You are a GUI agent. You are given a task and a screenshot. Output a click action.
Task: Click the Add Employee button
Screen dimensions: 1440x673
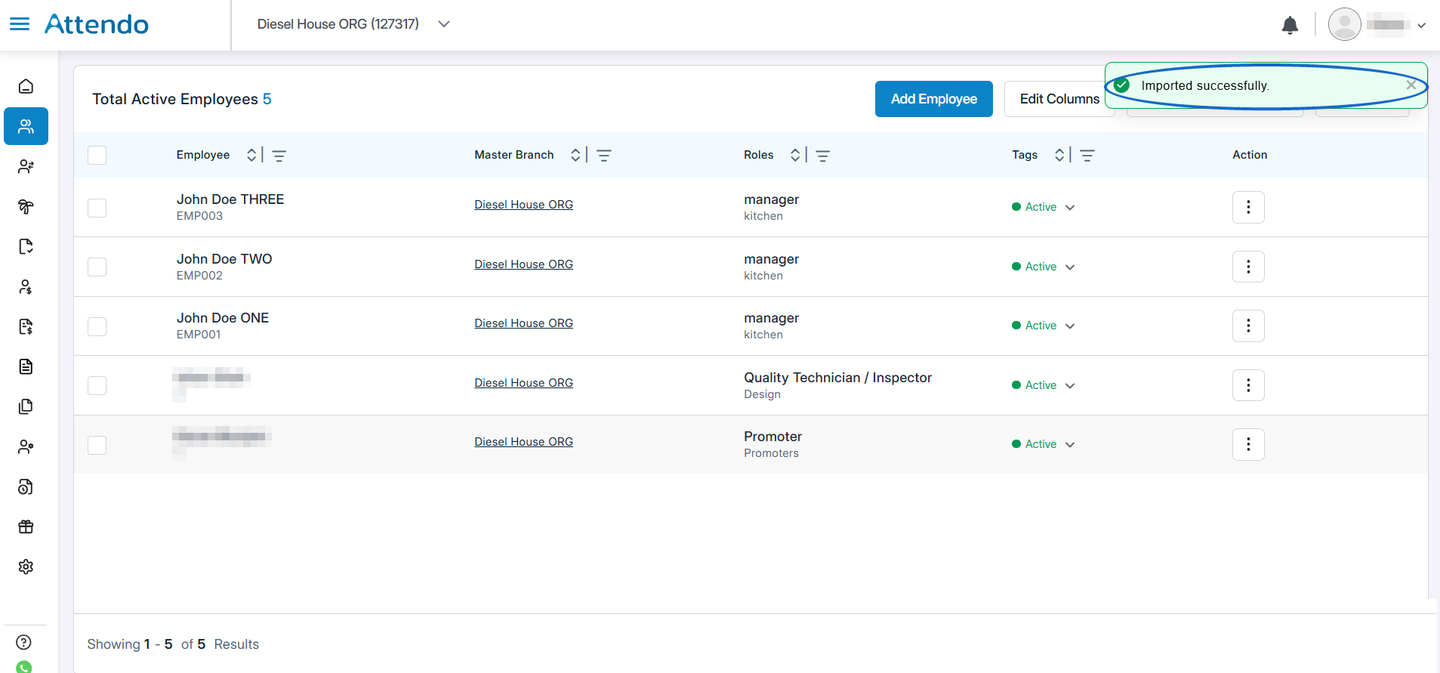point(934,99)
